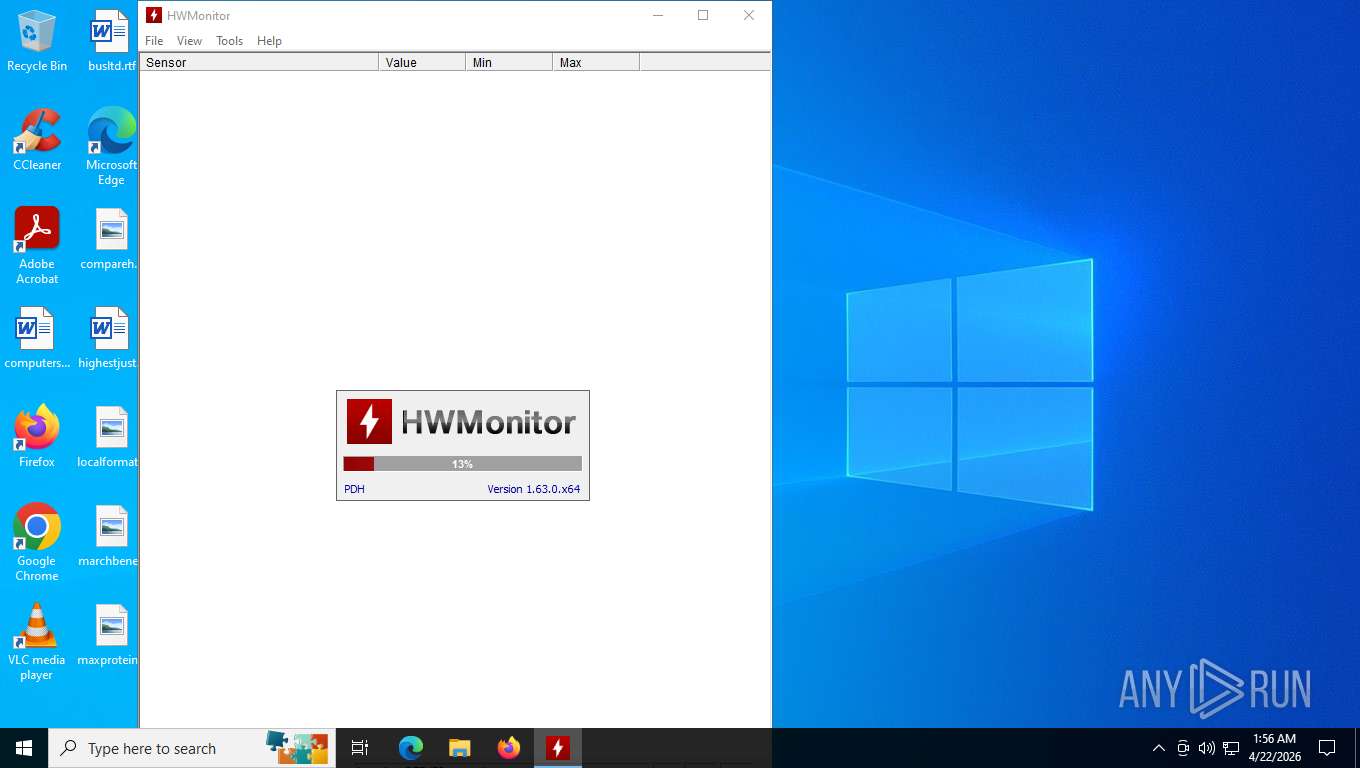Select the Microsoft Edge desktop shortcut
Image resolution: width=1360 pixels, height=768 pixels.
pos(111,147)
